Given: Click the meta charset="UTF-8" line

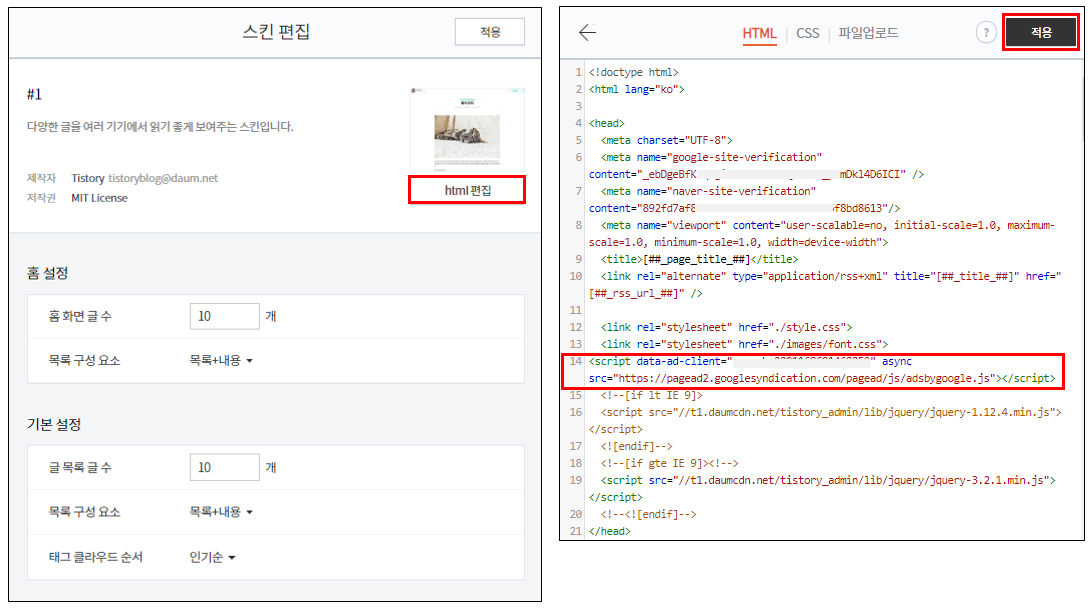Looking at the screenshot, I should (666, 141).
